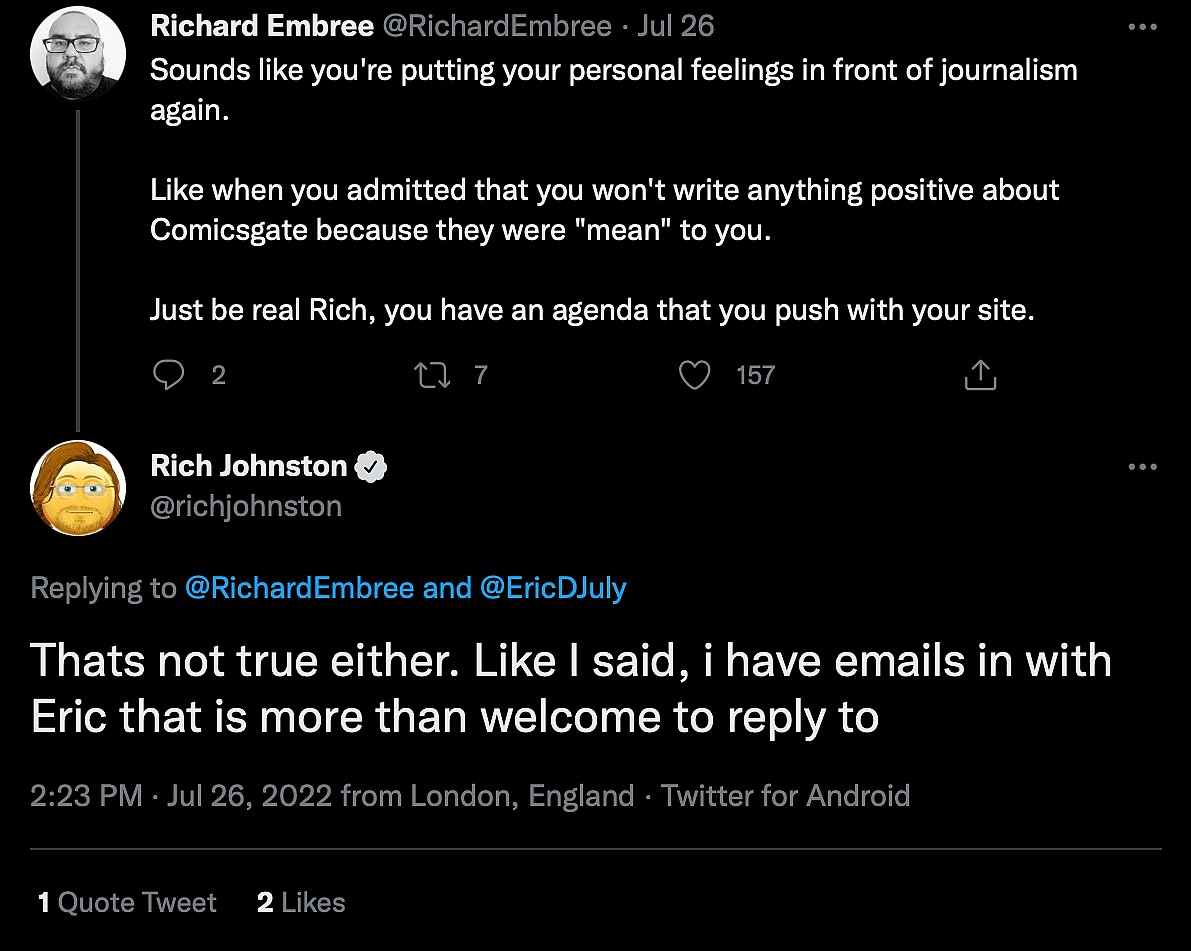Click Richard Embree's profile avatar
Screen dimensions: 1191x951
pos(79,55)
